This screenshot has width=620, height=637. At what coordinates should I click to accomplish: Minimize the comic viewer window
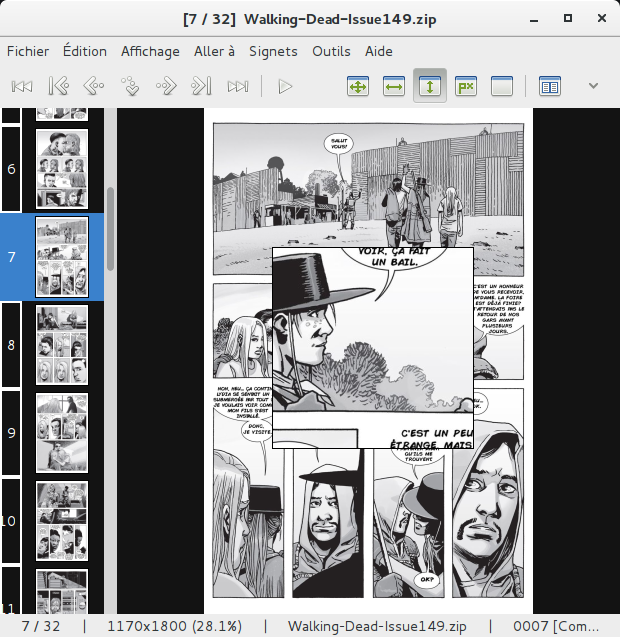click(534, 19)
